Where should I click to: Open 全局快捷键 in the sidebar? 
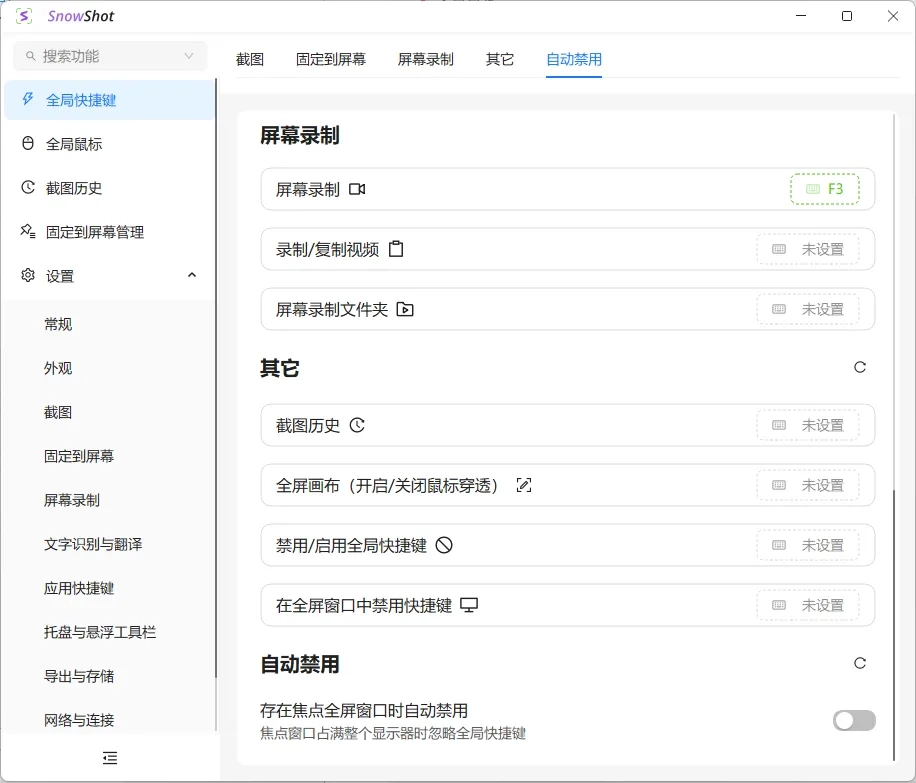pos(110,100)
